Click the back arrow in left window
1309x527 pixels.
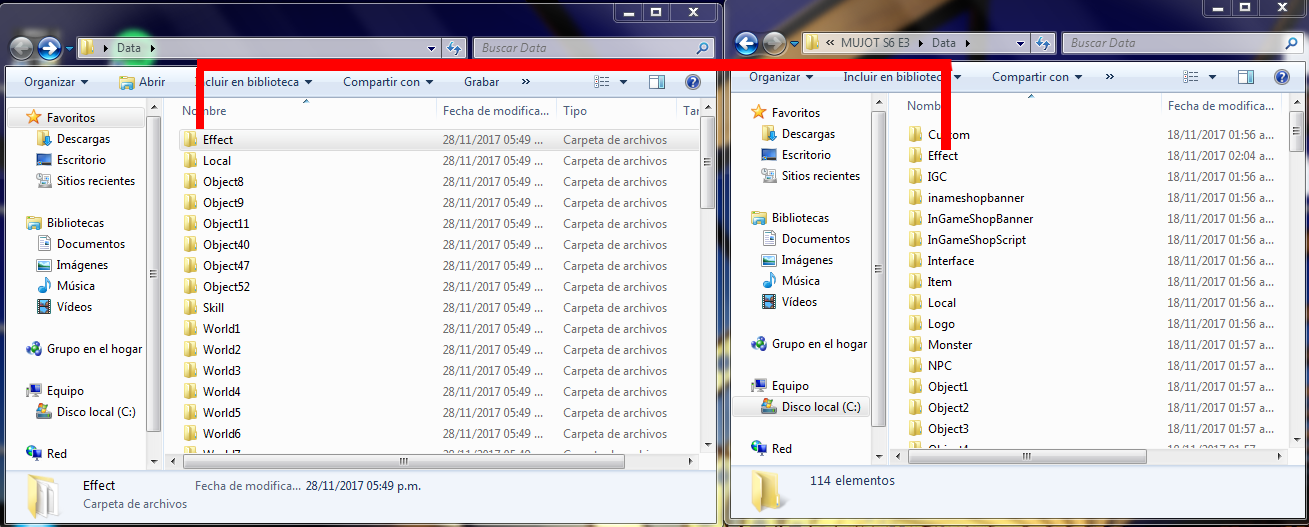point(22,48)
